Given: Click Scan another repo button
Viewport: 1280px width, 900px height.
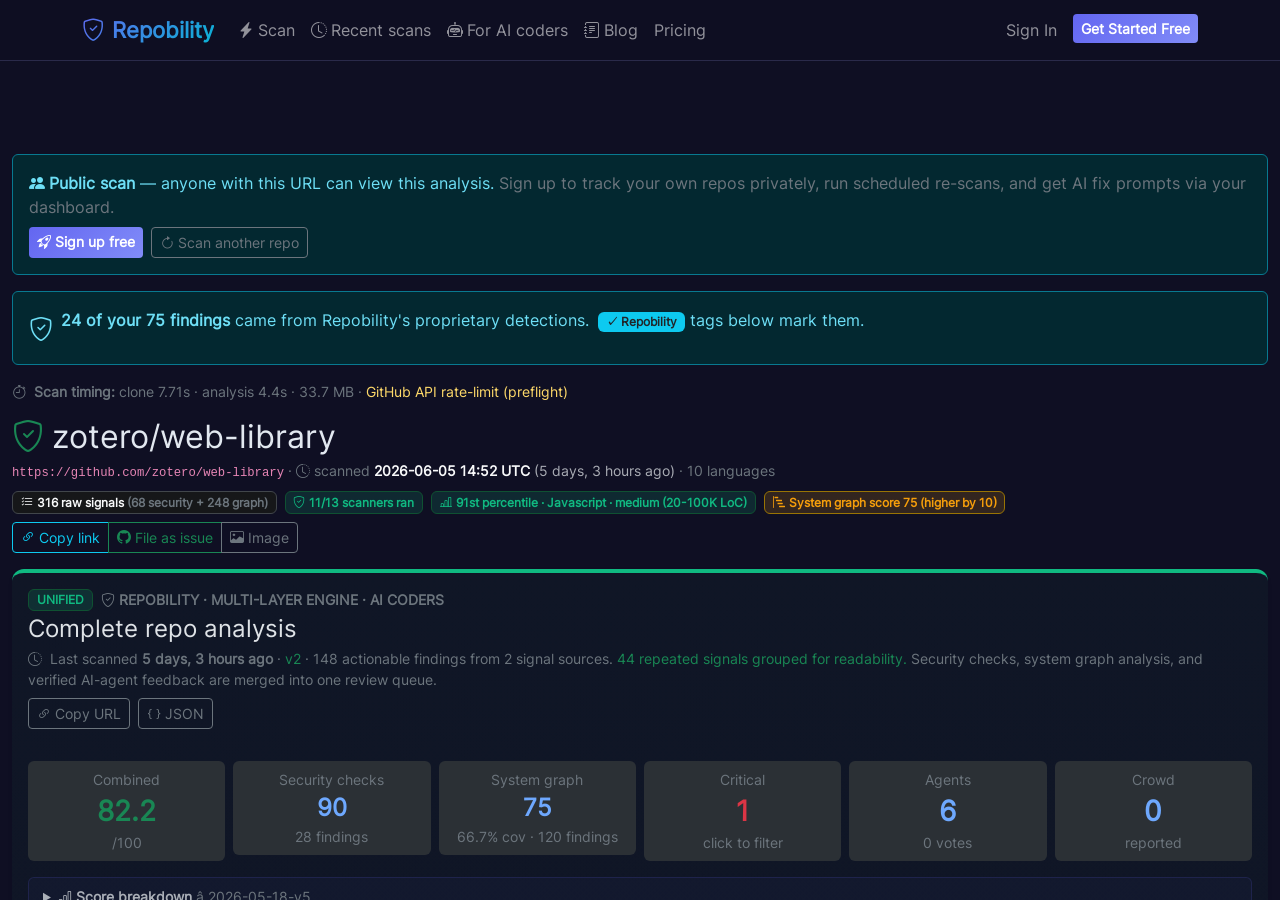Looking at the screenshot, I should (x=229, y=242).
